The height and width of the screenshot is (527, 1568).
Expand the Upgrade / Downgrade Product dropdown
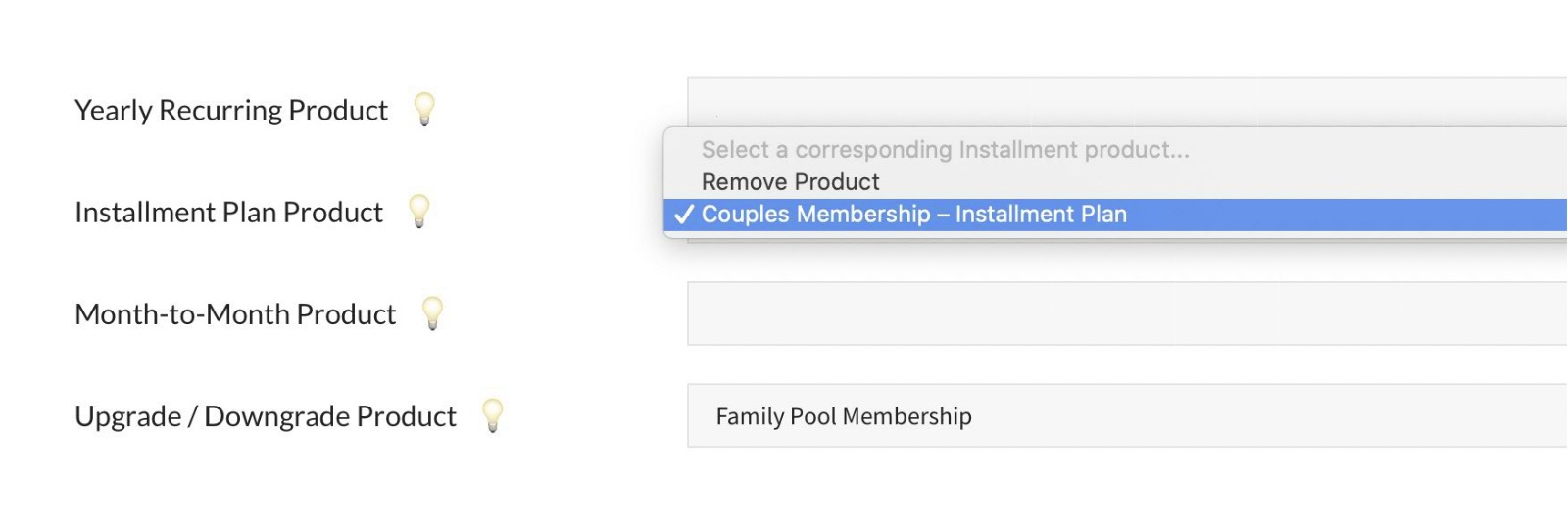pyautogui.click(x=1127, y=415)
